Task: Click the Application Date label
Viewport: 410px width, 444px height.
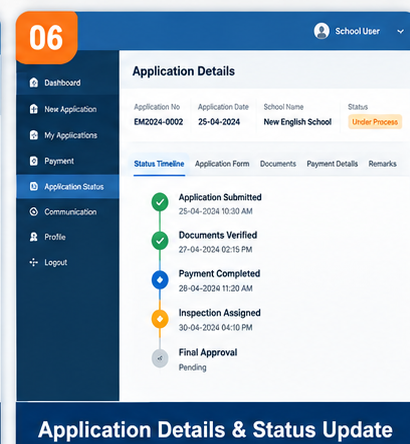Action: 223,107
